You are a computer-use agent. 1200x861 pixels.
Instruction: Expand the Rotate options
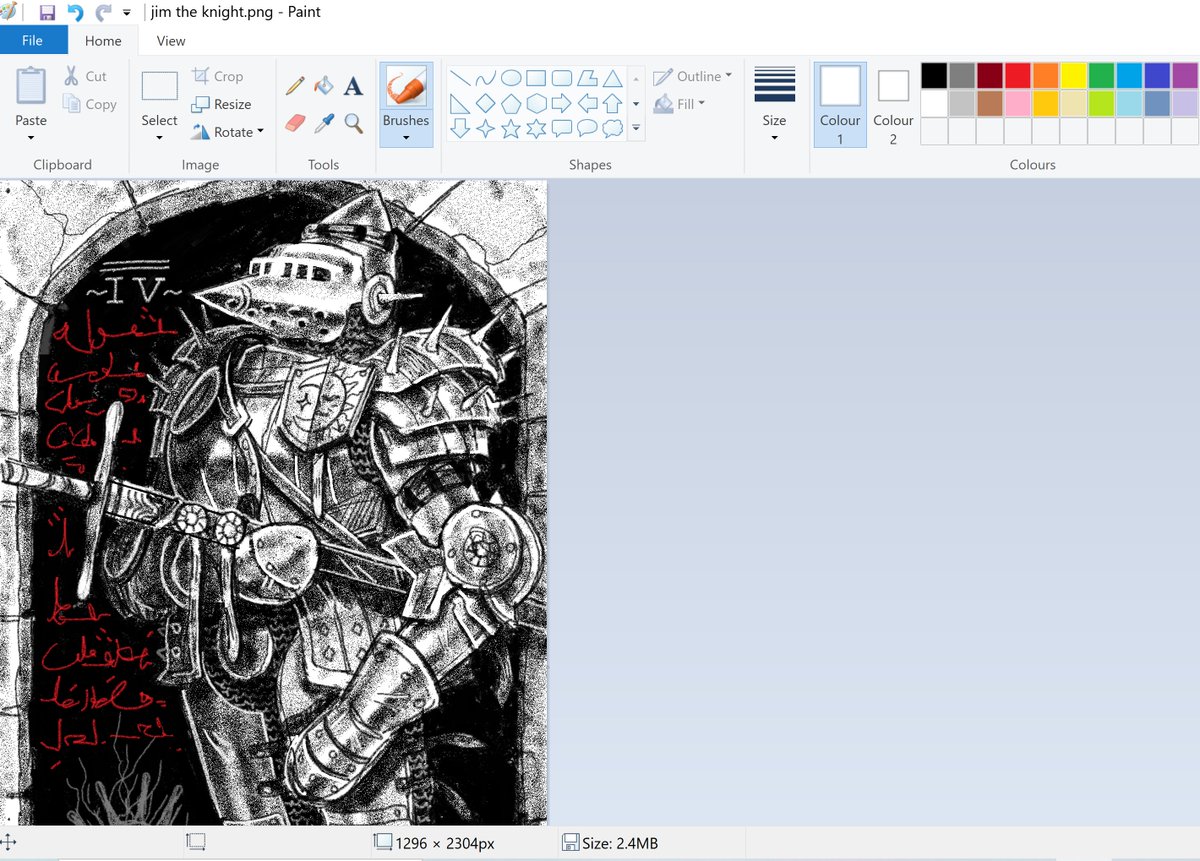pos(227,132)
